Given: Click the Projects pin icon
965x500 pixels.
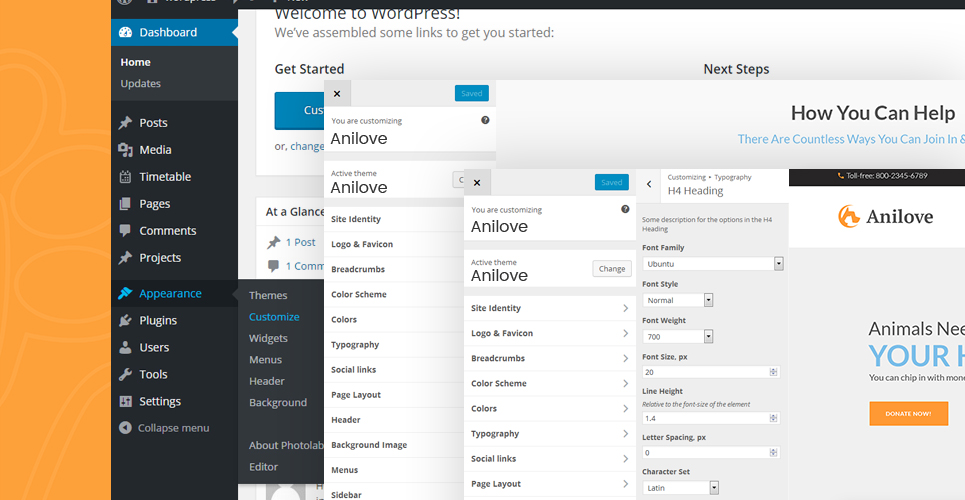Looking at the screenshot, I should [x=125, y=258].
